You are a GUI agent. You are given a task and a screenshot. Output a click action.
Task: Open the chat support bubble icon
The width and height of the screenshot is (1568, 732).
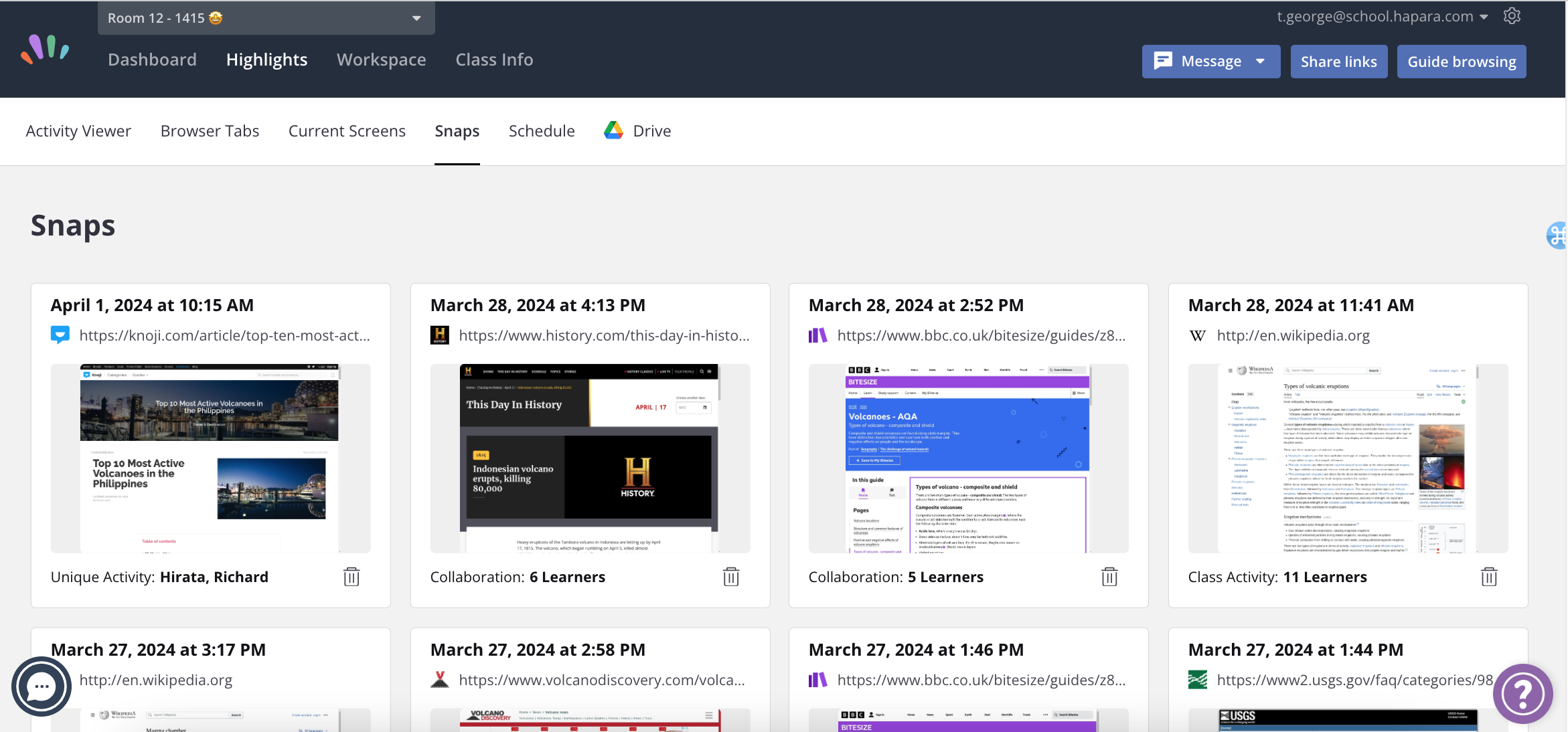click(x=42, y=687)
